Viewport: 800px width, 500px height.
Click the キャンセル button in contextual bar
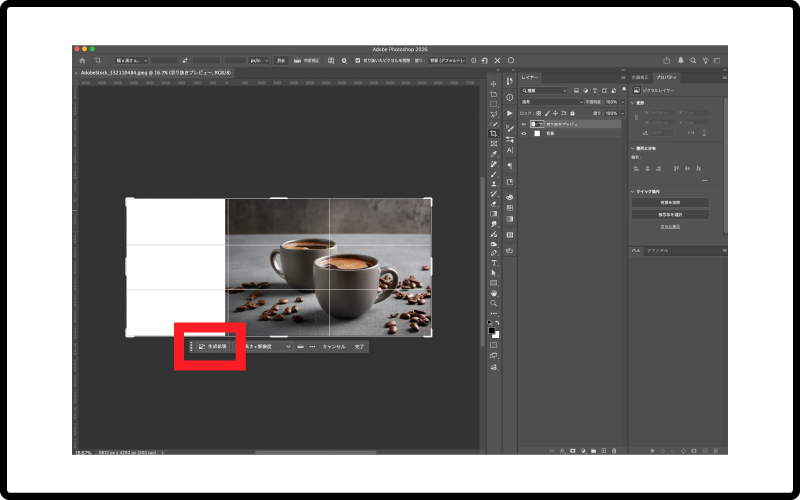(x=333, y=346)
